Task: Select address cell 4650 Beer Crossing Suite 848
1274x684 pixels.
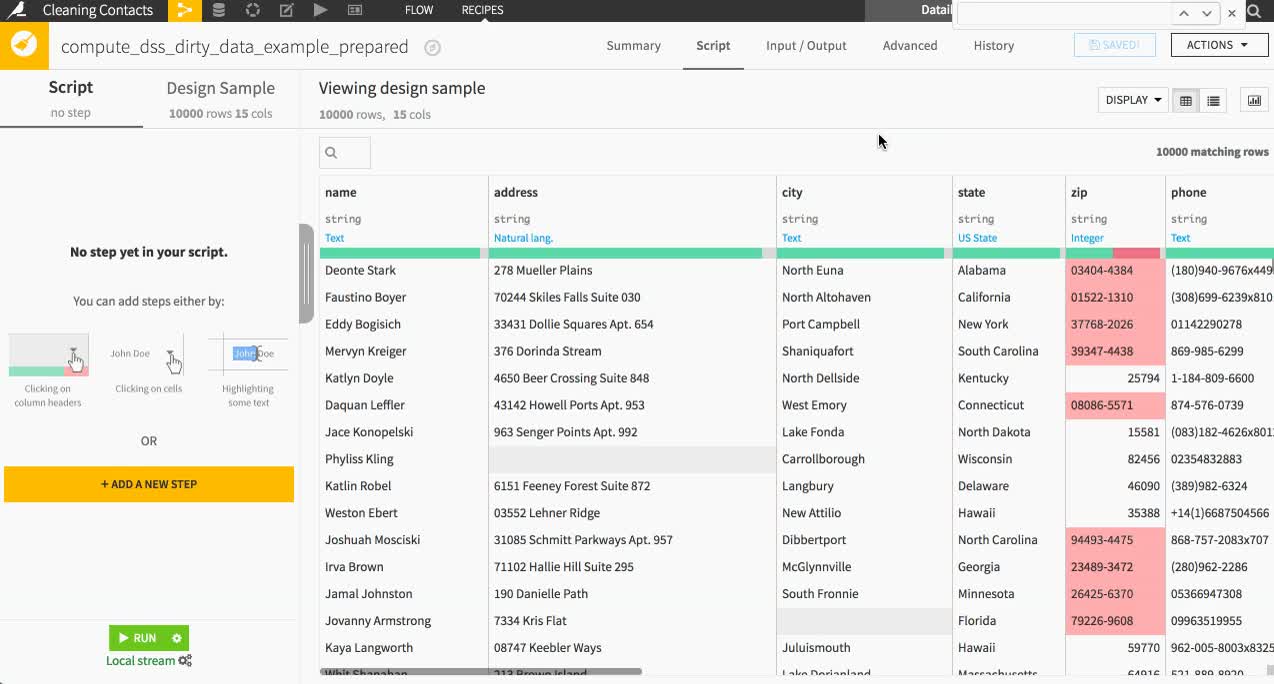Action: (632, 378)
